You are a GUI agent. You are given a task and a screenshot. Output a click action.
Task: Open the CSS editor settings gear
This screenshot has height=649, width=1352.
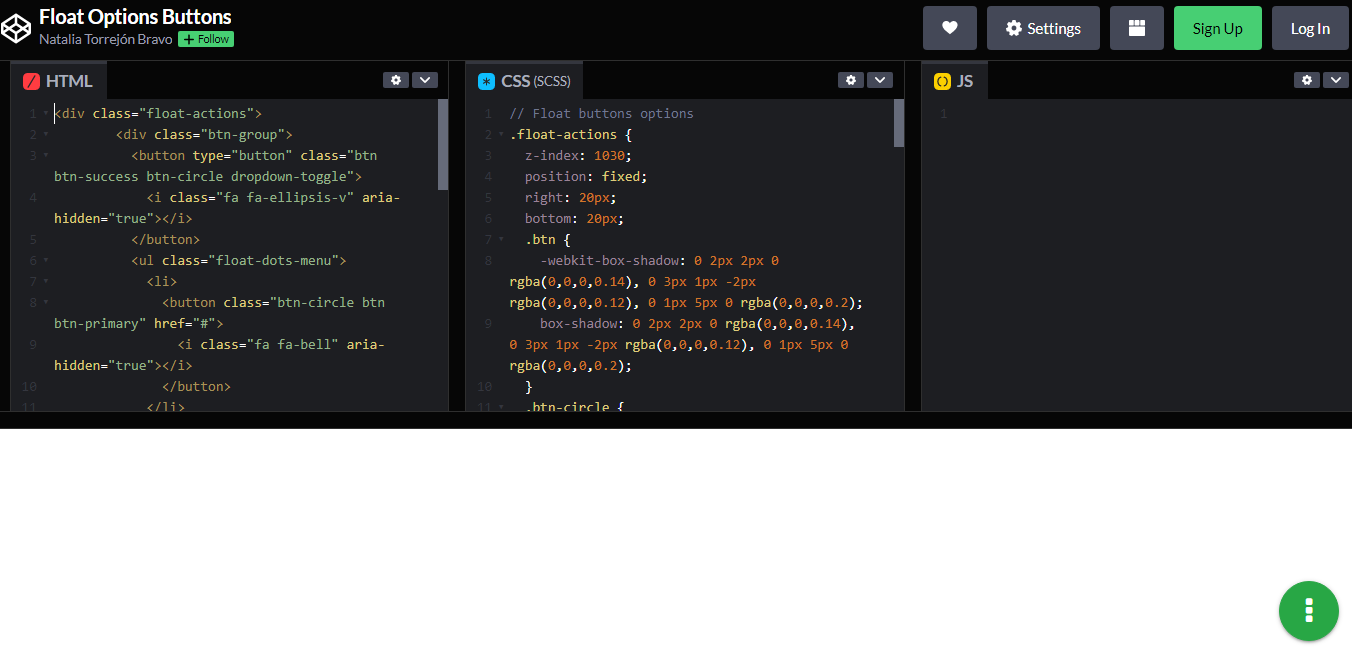pyautogui.click(x=851, y=79)
